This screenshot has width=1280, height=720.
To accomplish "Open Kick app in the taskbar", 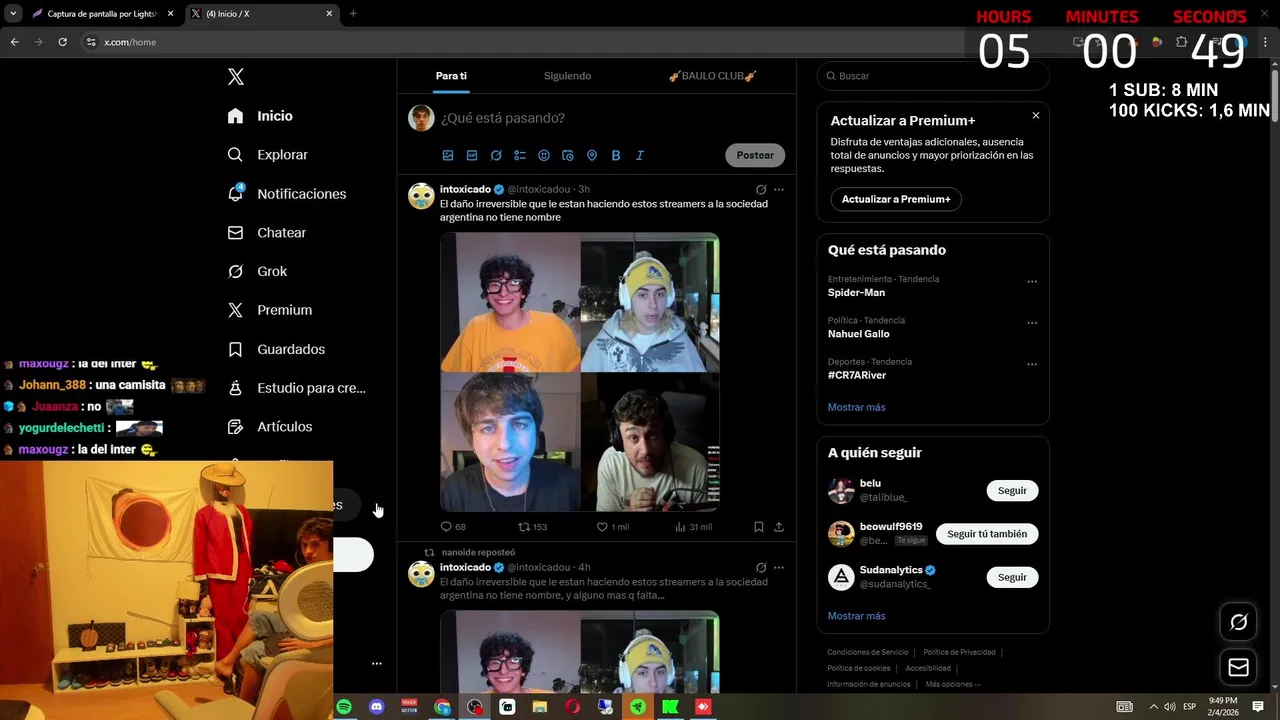I will tap(670, 707).
